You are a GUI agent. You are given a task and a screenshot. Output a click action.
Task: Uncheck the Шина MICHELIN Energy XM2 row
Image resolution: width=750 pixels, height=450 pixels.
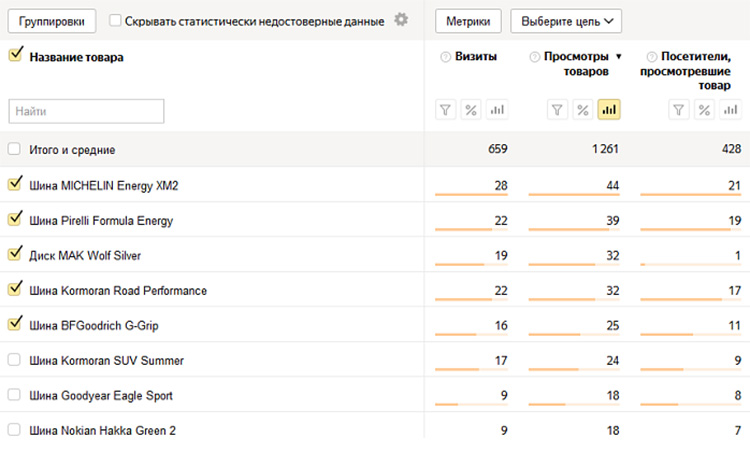14,184
